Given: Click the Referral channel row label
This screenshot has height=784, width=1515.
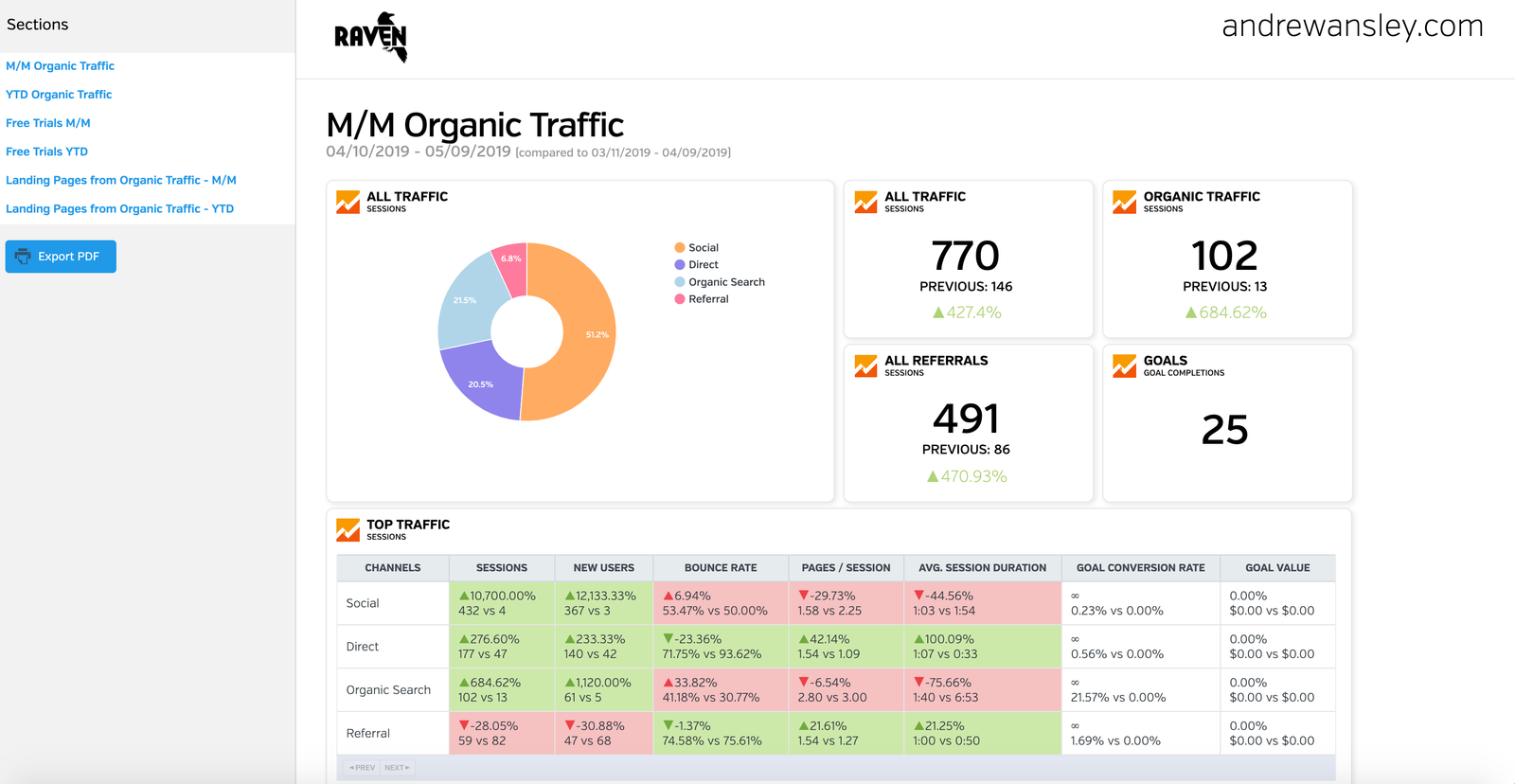Looking at the screenshot, I should point(368,734).
